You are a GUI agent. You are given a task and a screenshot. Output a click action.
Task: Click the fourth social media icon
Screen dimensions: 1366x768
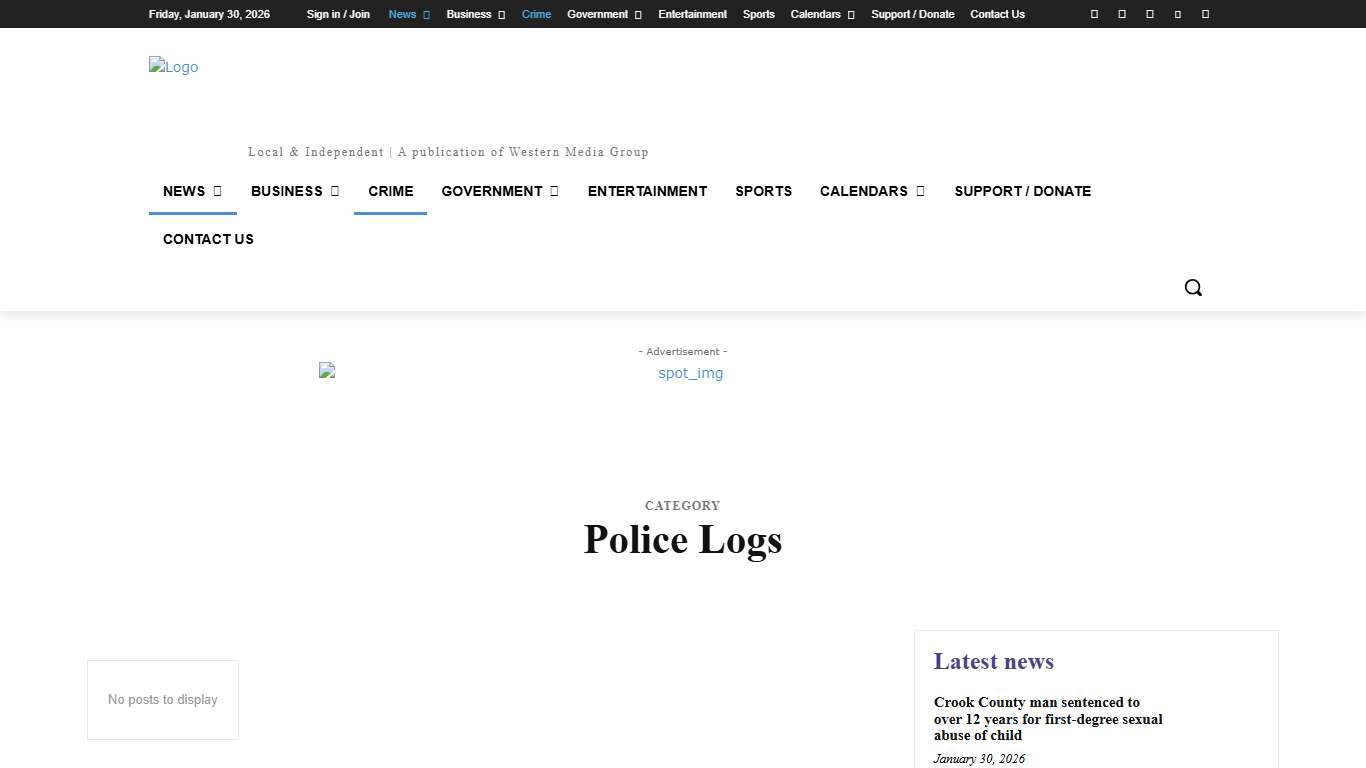tap(1177, 14)
